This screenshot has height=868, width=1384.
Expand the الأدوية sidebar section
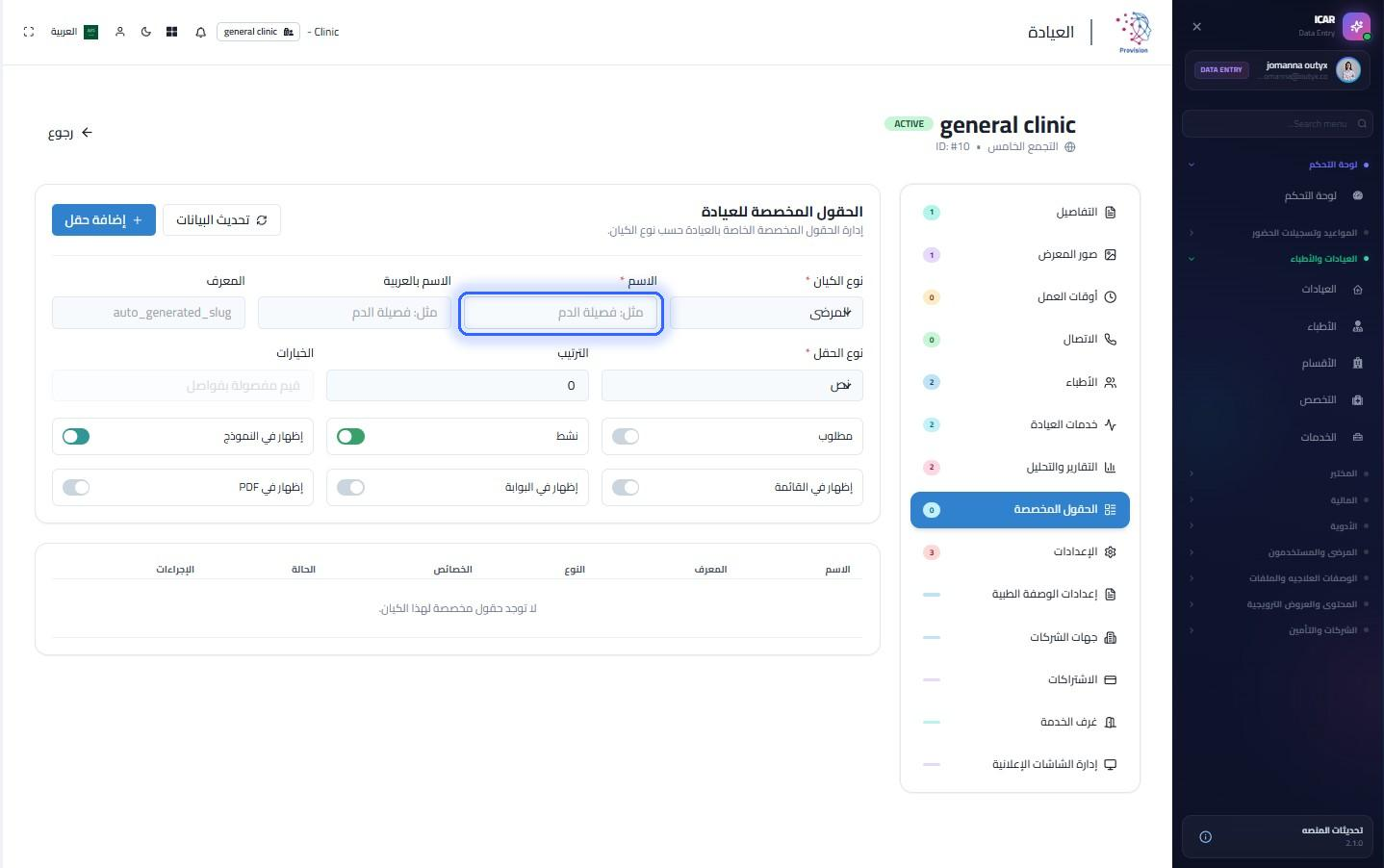point(1278,525)
